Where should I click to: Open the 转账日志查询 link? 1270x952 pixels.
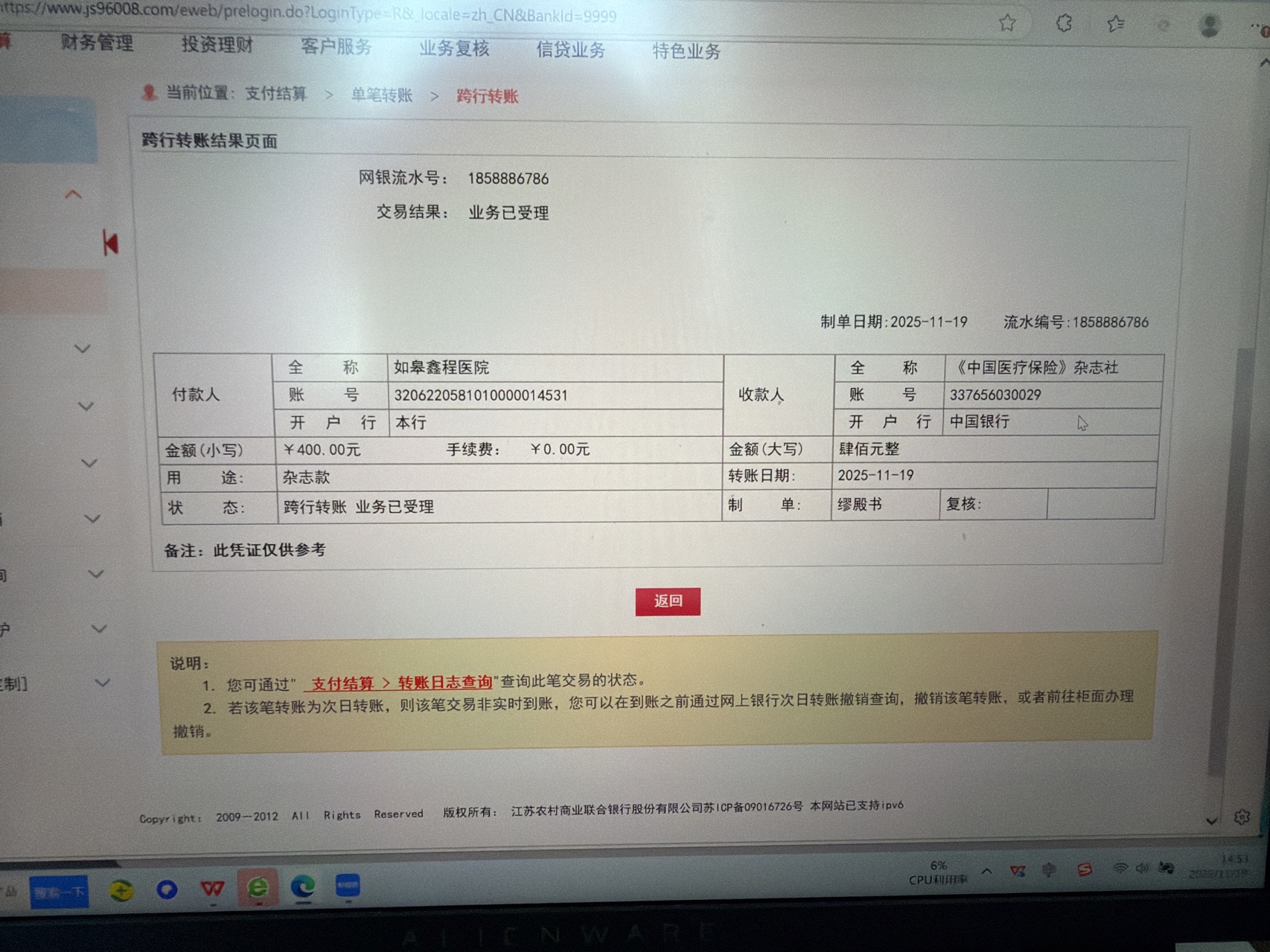[x=444, y=682]
